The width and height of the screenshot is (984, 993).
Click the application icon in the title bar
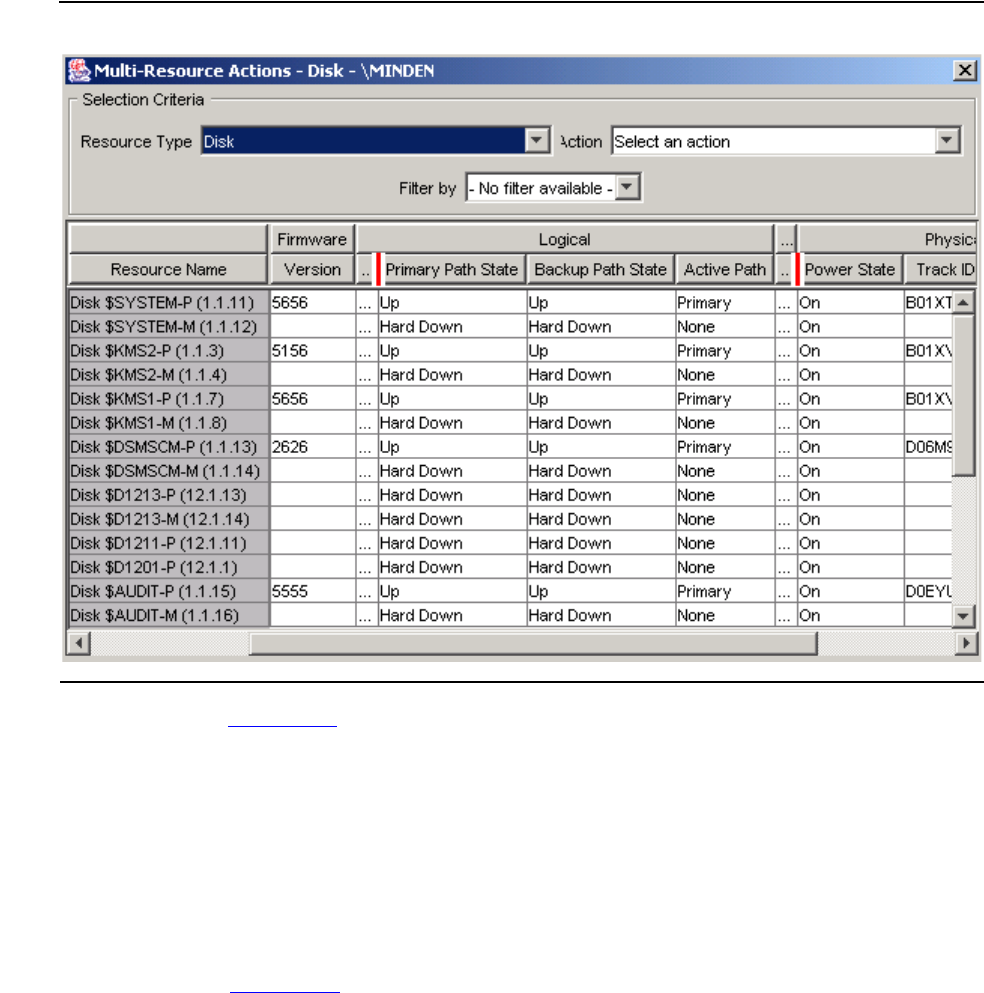(79, 70)
